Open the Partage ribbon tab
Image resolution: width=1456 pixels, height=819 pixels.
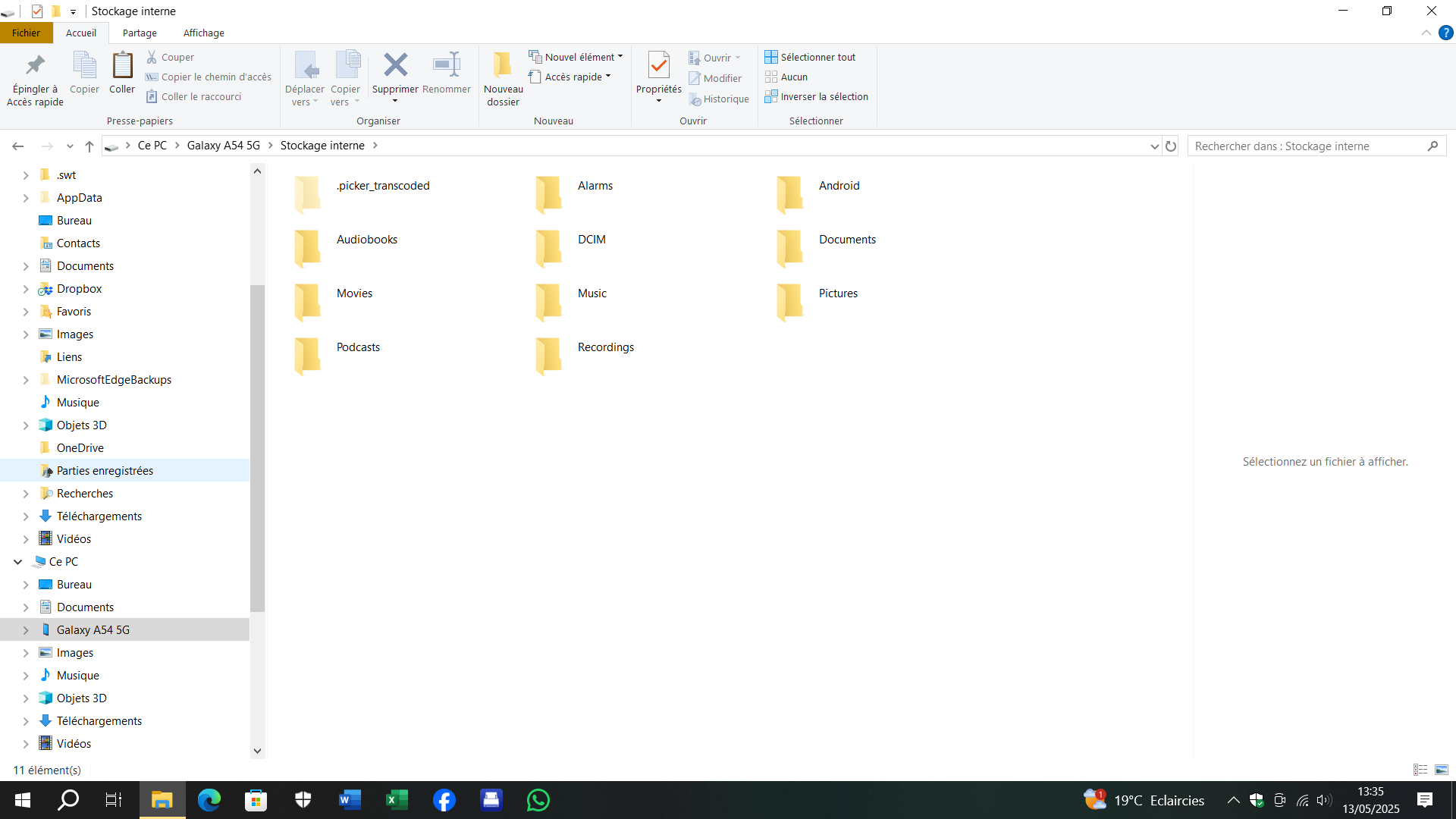(x=140, y=33)
